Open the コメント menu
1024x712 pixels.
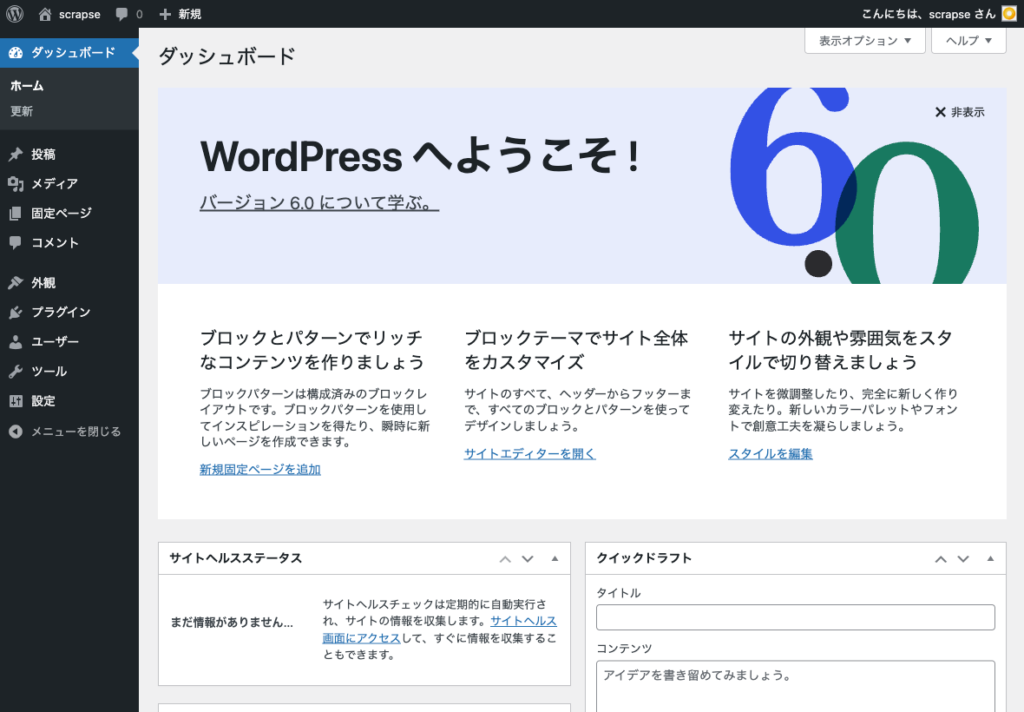[69, 242]
